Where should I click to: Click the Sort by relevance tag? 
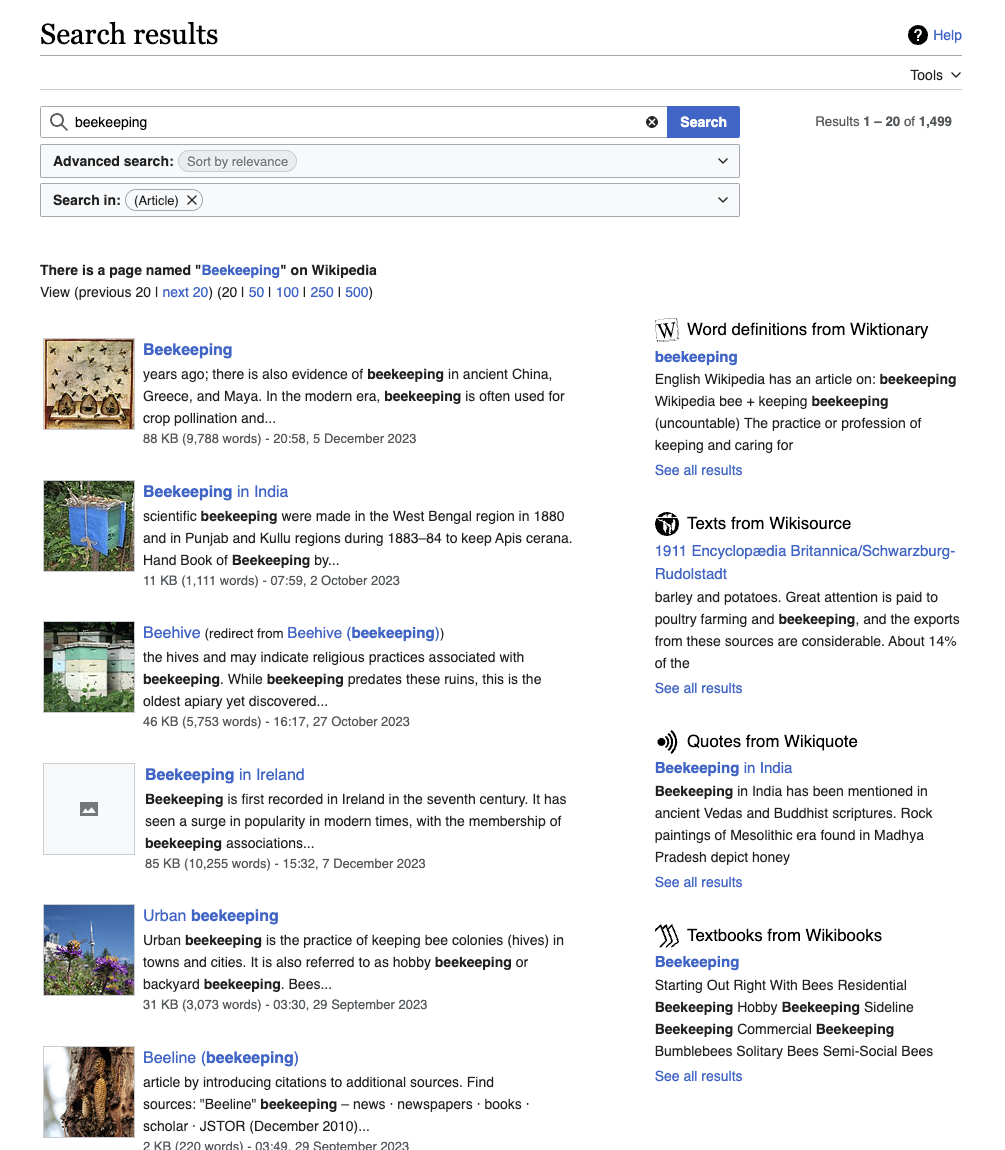(x=237, y=161)
